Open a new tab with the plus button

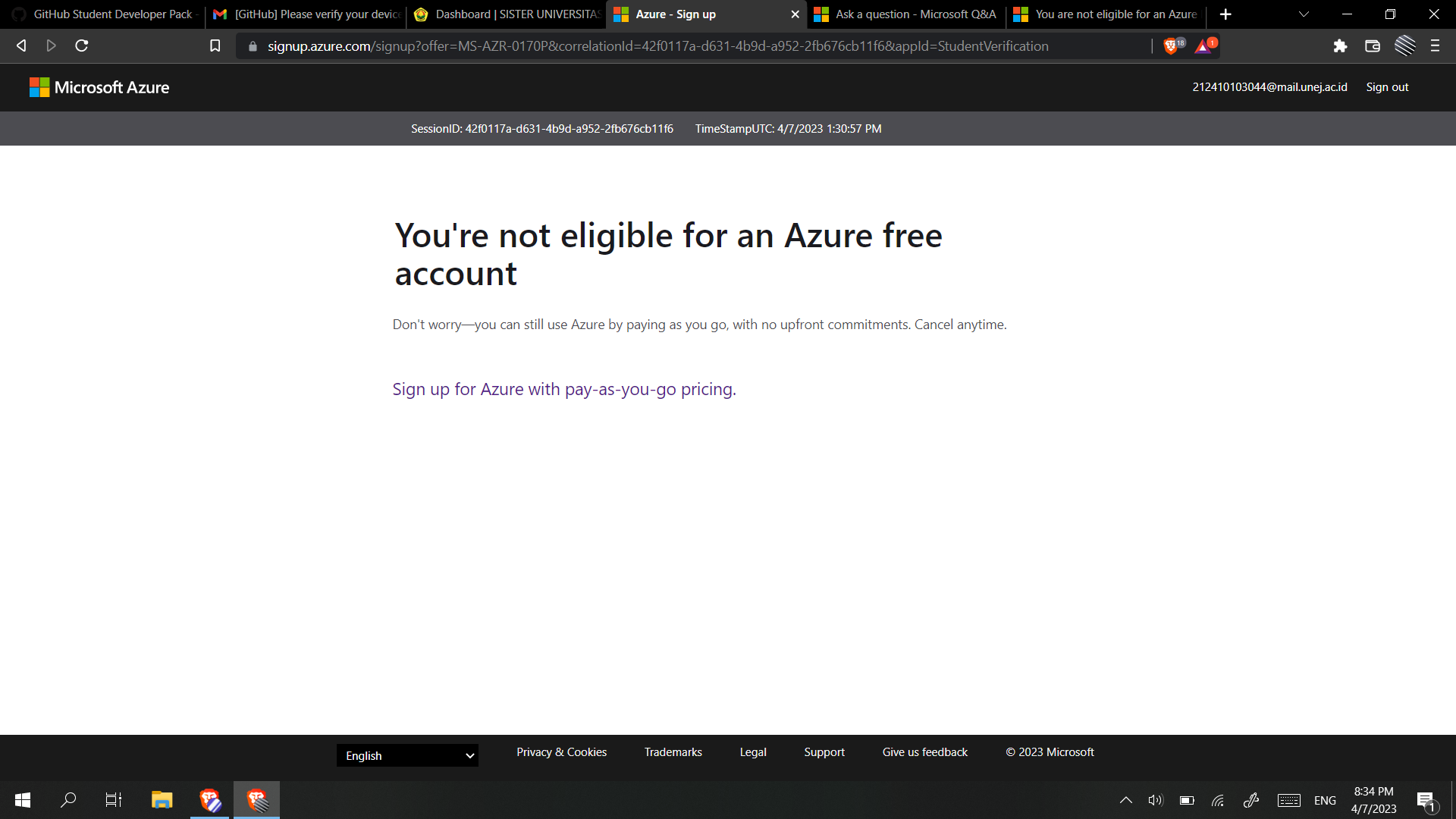[1225, 14]
